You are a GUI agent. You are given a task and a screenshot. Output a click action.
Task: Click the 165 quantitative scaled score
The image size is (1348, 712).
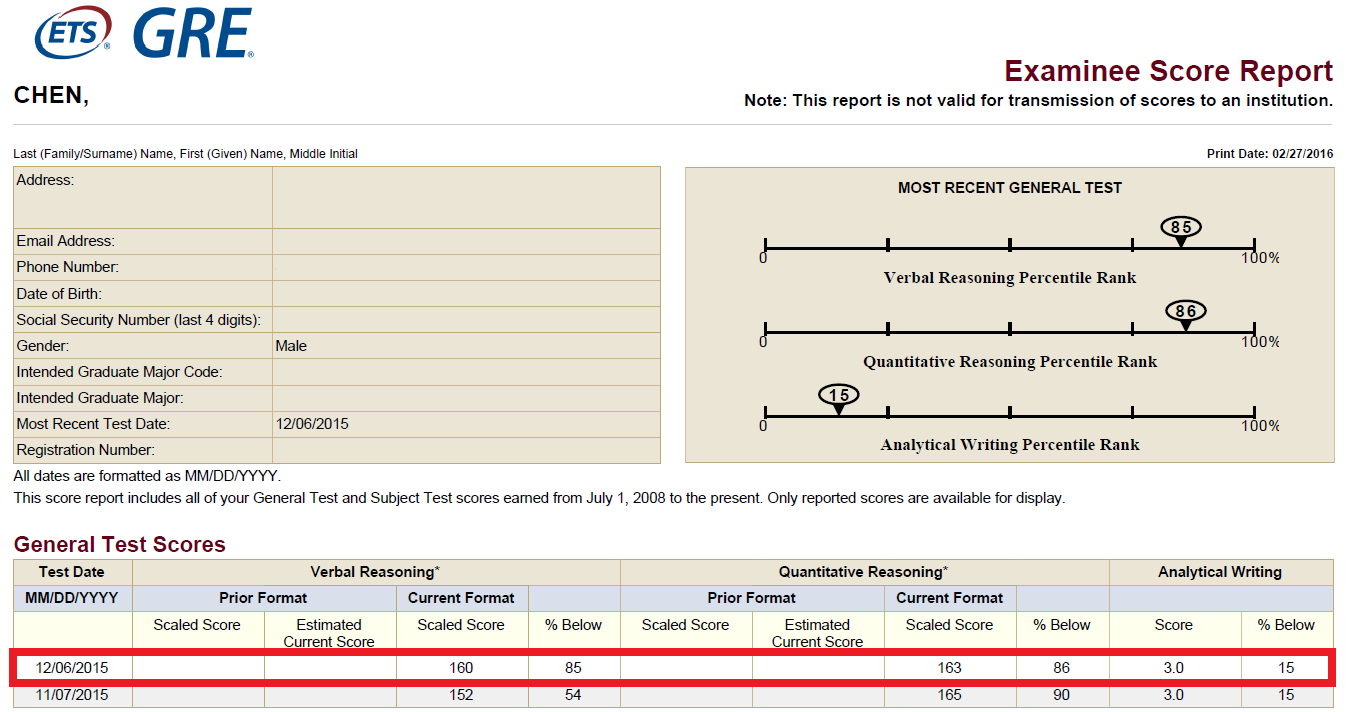click(949, 695)
